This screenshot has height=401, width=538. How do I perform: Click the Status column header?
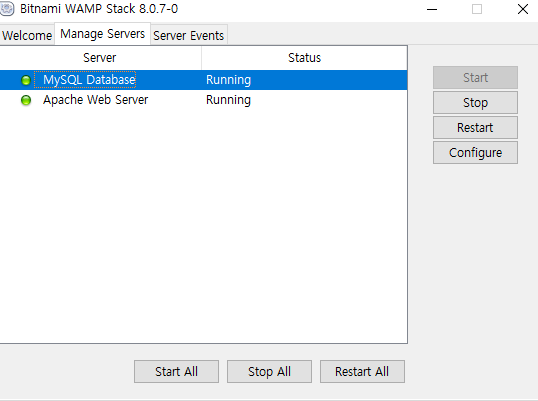coord(304,58)
